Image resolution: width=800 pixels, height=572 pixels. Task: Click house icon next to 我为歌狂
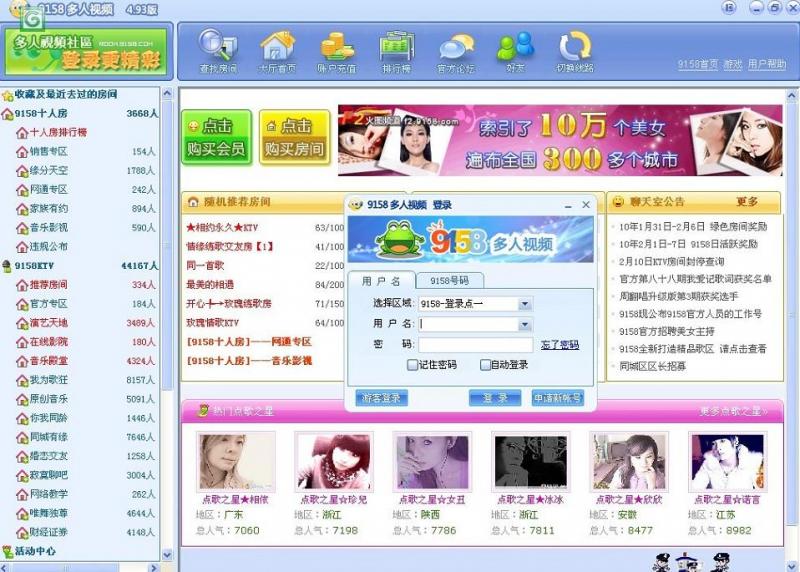point(22,380)
